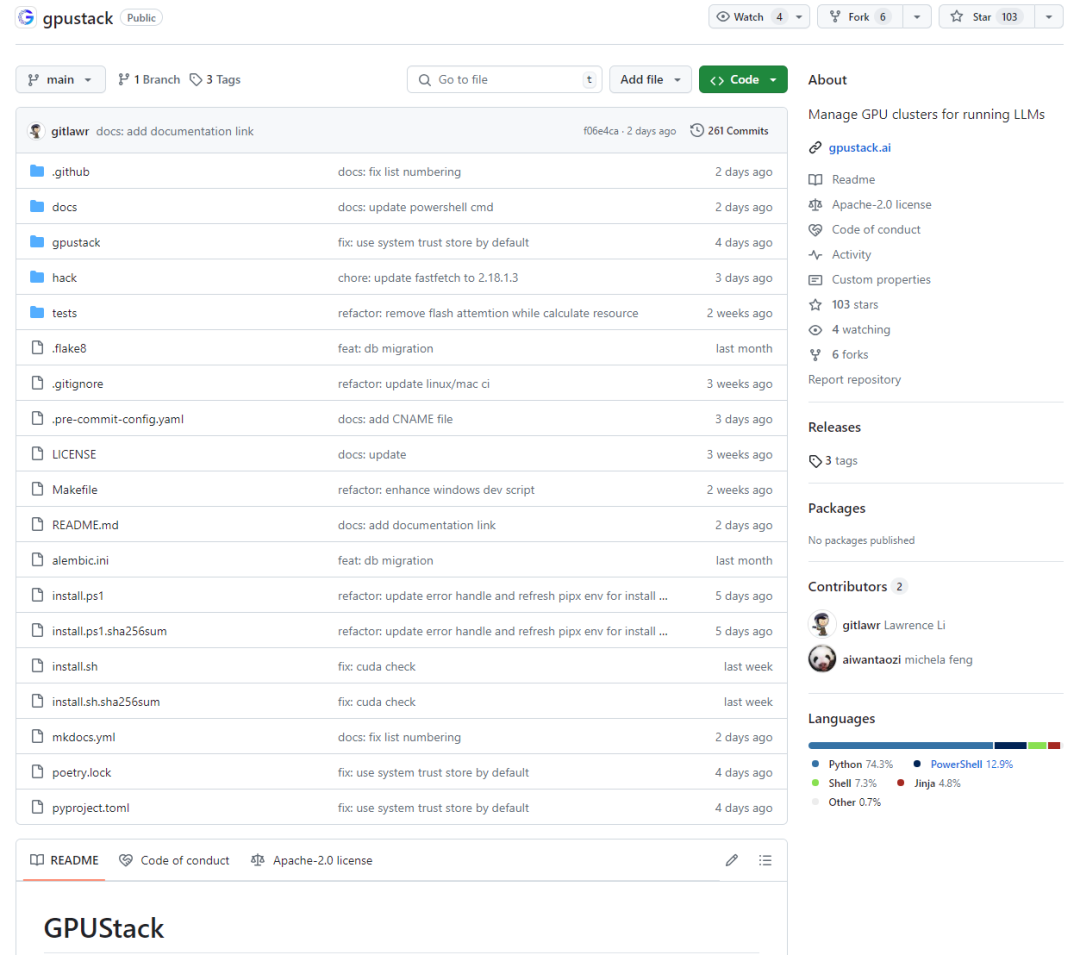Open the .gitignore file
This screenshot has width=1080, height=955.
tap(77, 384)
